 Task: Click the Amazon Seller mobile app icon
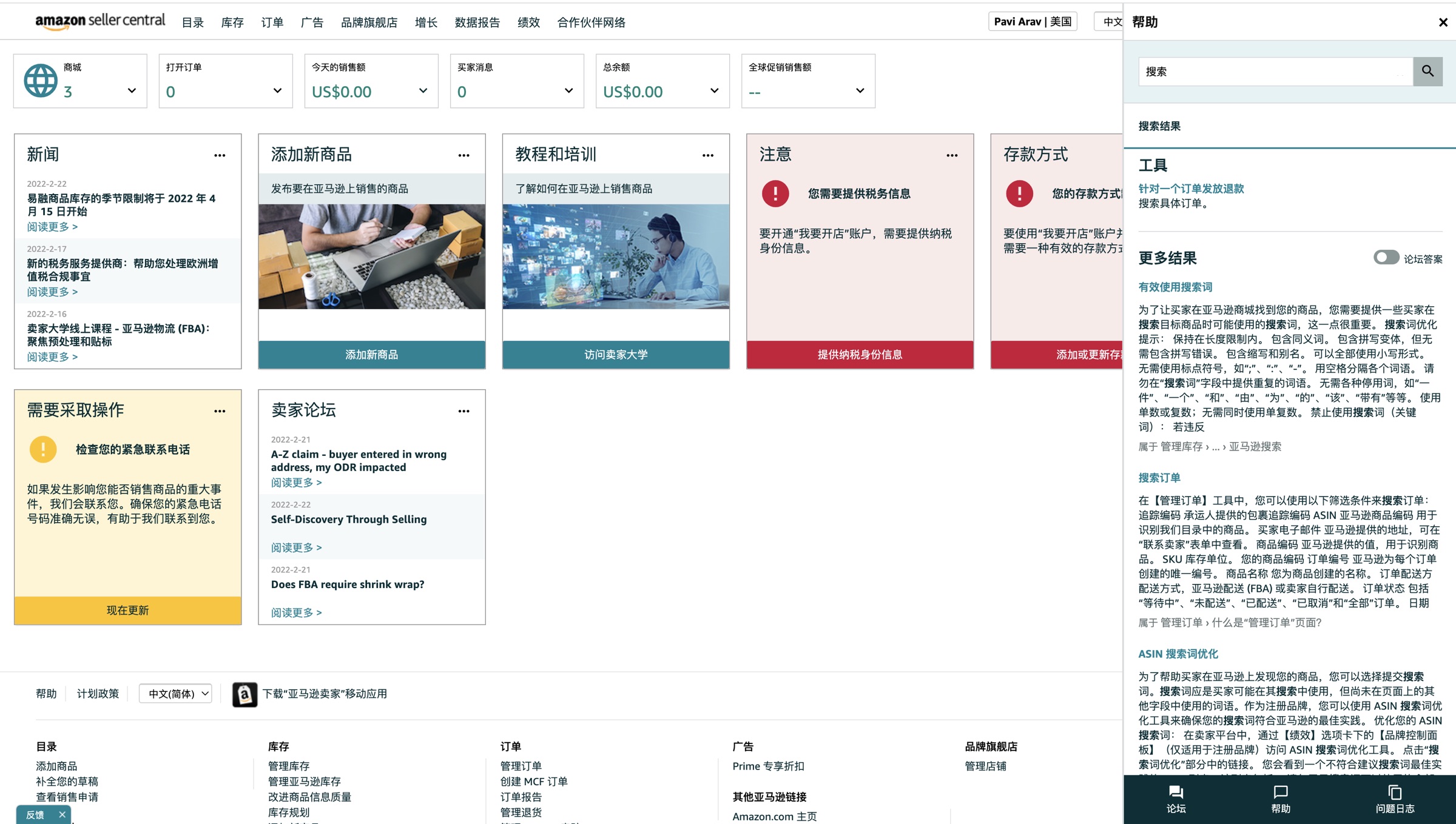[244, 694]
